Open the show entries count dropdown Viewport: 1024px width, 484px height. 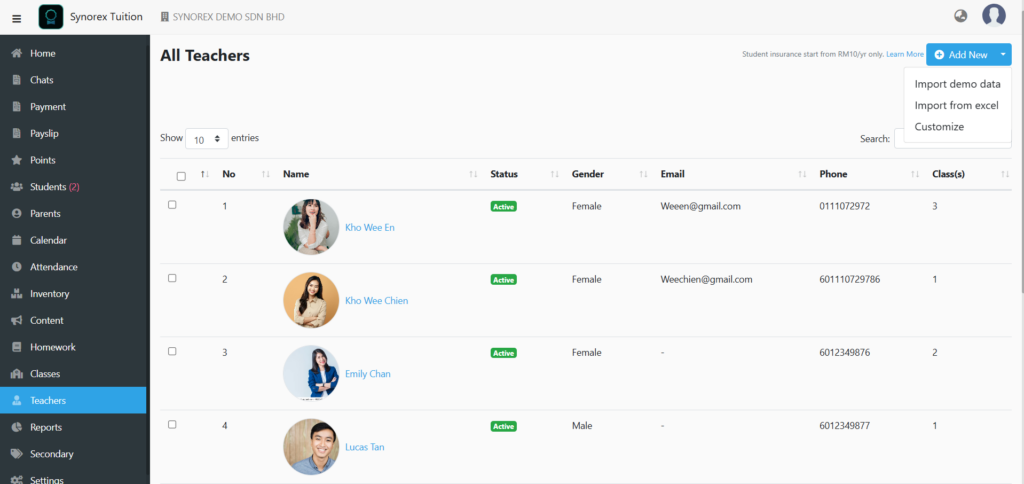point(207,139)
